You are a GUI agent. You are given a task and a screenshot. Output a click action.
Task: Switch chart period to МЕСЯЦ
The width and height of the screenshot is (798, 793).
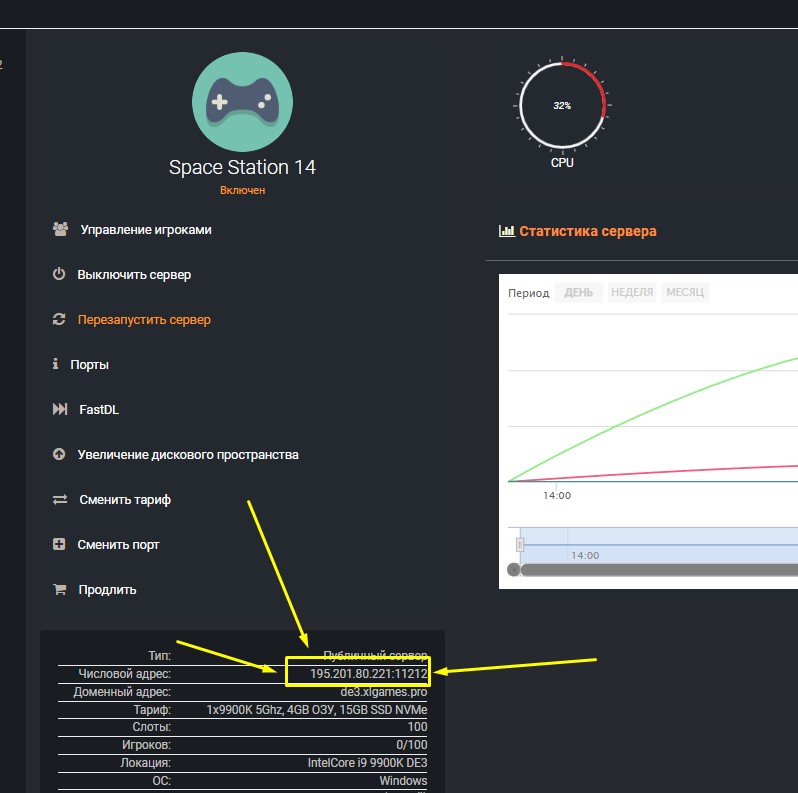pos(685,293)
